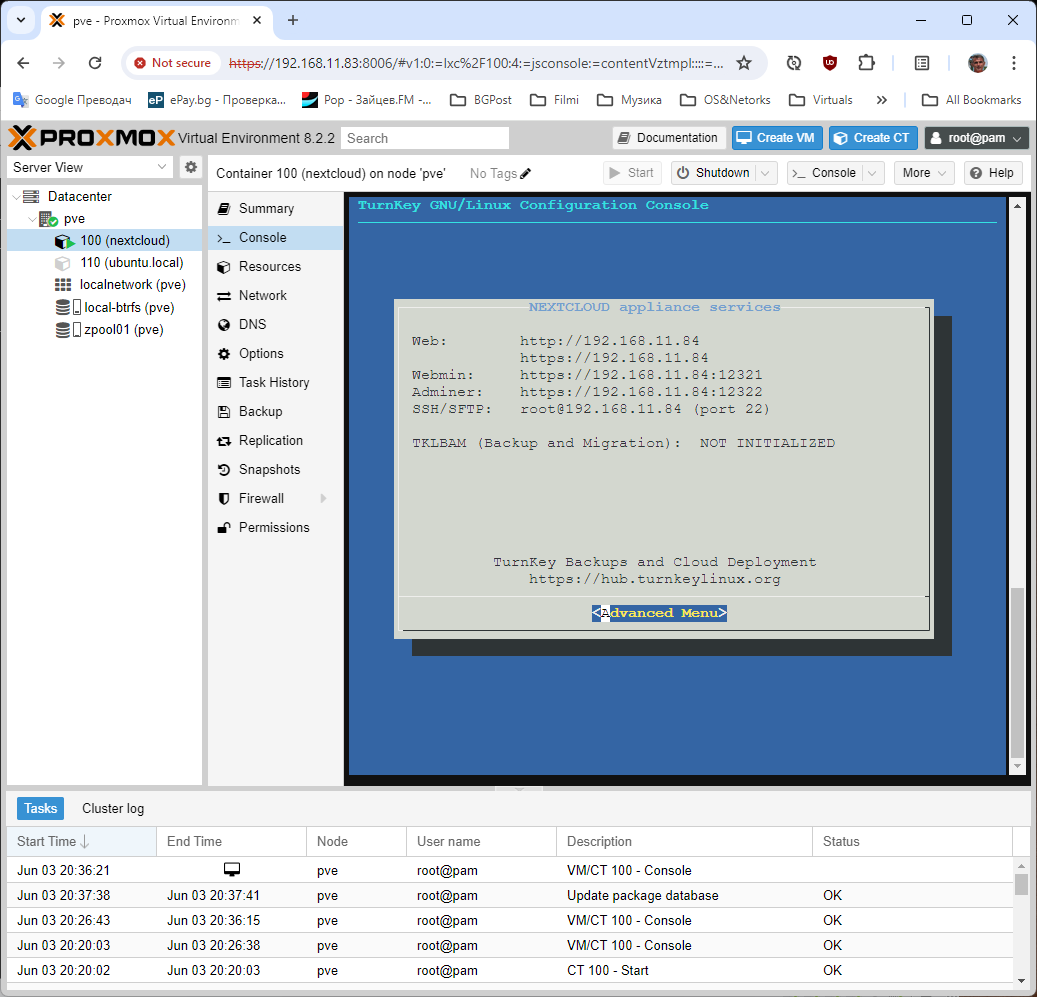
Task: Open the Firewall section
Action: [276, 498]
